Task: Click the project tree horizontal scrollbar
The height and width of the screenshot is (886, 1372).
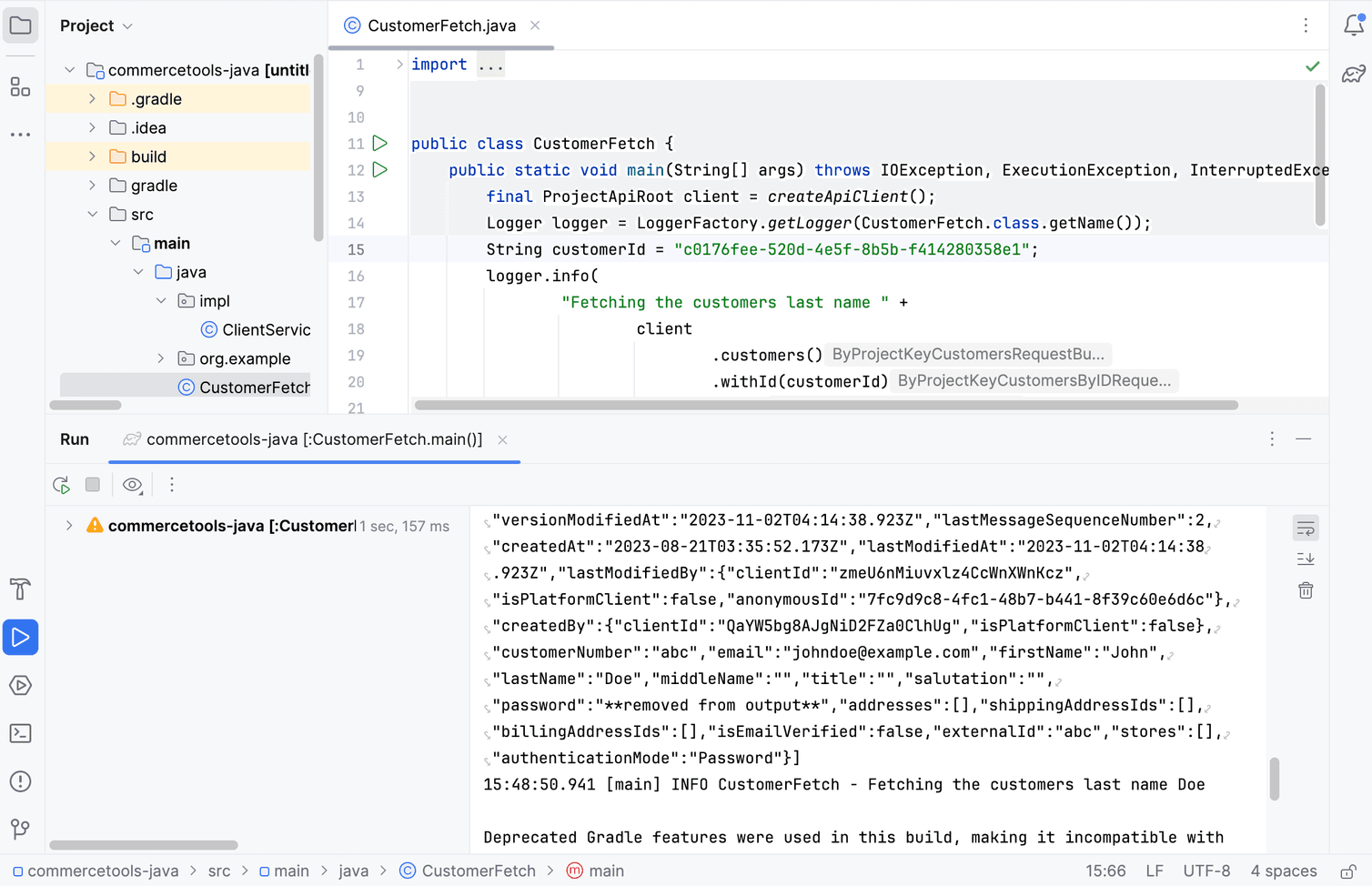Action: point(86,406)
